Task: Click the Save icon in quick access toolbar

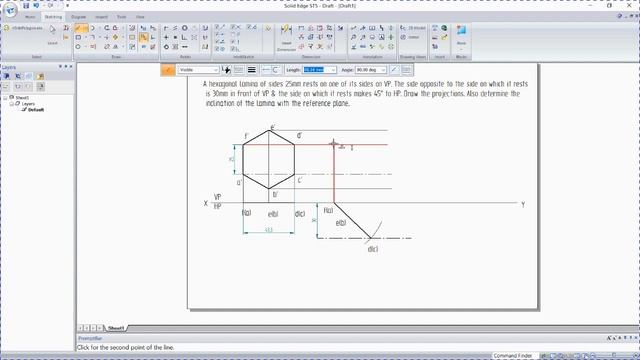Action: coord(26,6)
